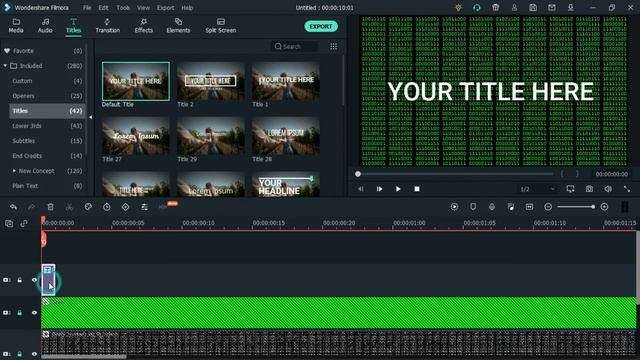Click the fullscreen preview icon
The image size is (640, 360).
[627, 189]
